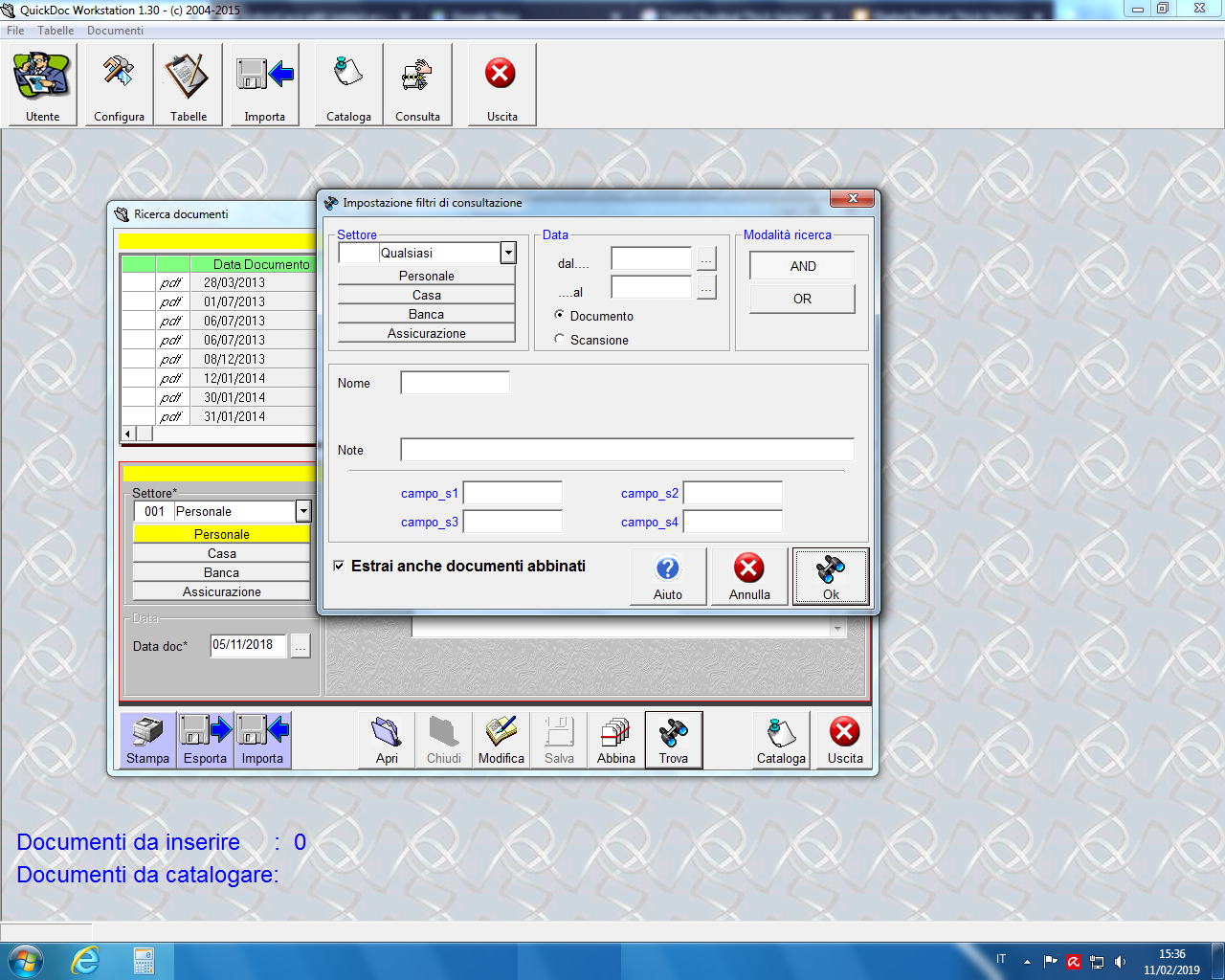Select Assicurazione in Ricerca documenti sector list

222,591
